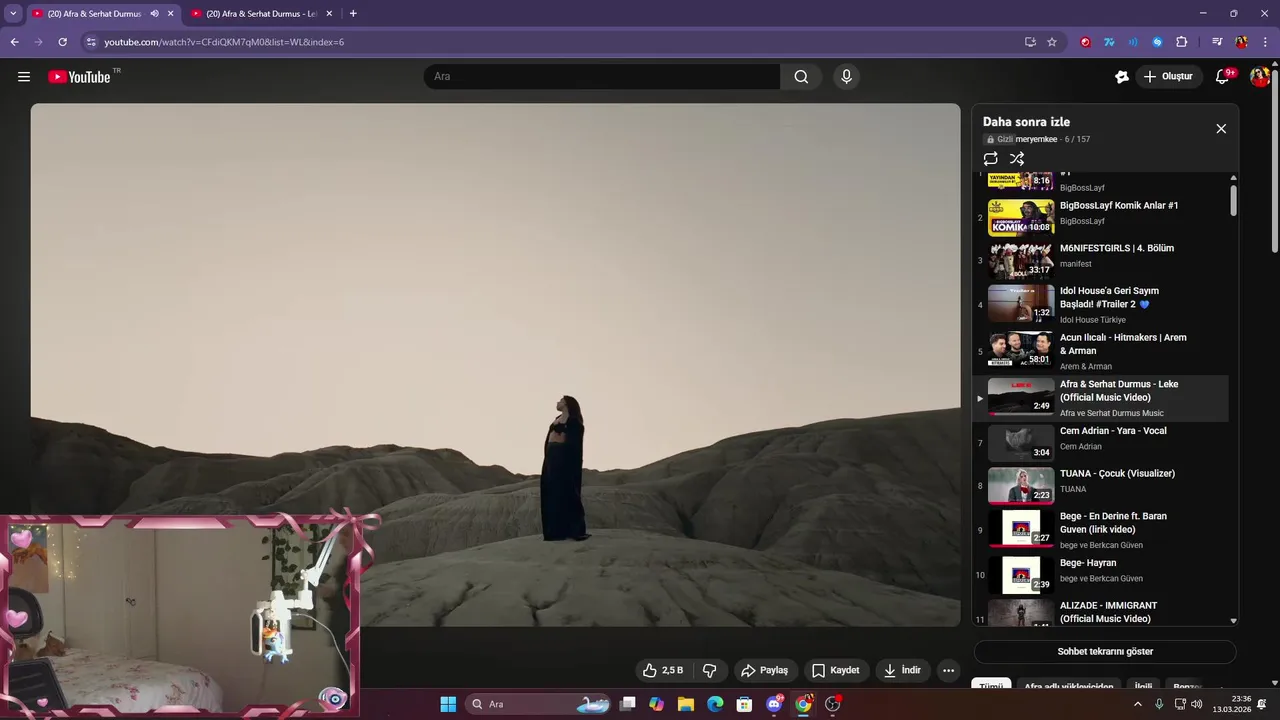The image size is (1280, 720).
Task: Open the Chrome three-dot menu
Action: click(x=1266, y=42)
